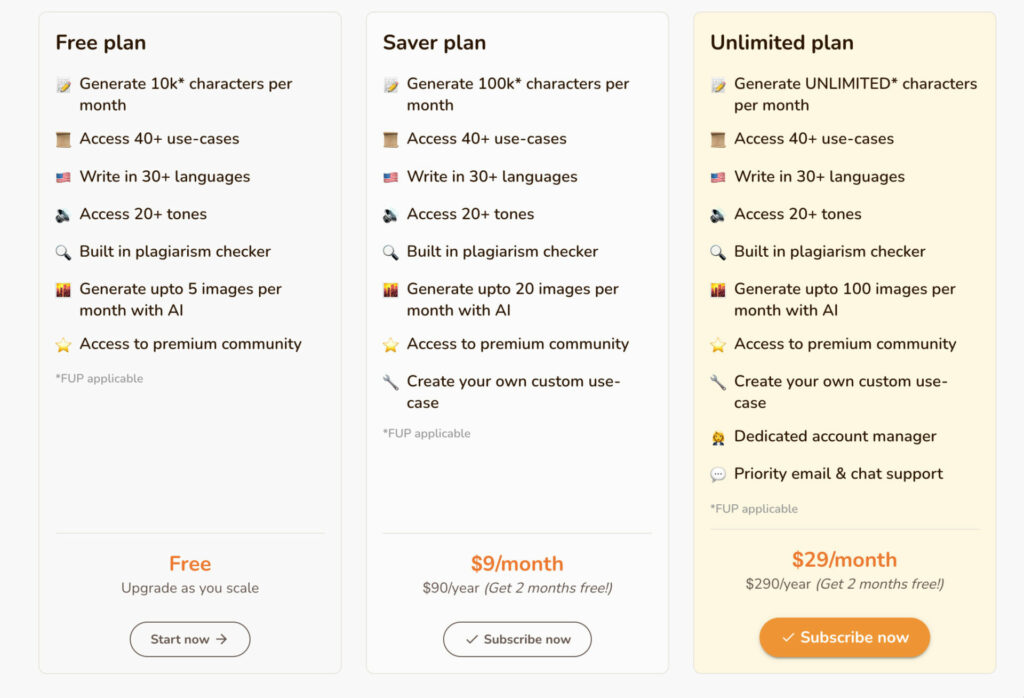This screenshot has height=698, width=1024.
Task: Click the orange Subscribe now button
Action: [x=844, y=637]
